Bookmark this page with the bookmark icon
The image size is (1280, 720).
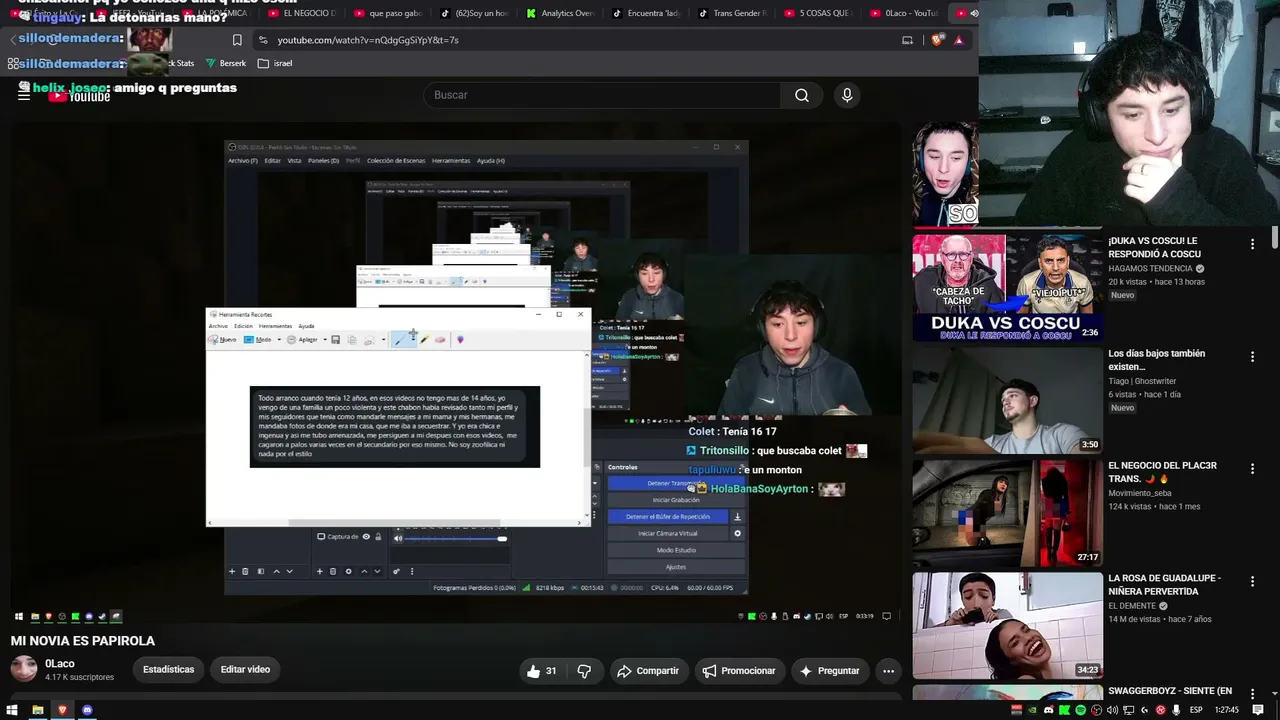pyautogui.click(x=237, y=40)
